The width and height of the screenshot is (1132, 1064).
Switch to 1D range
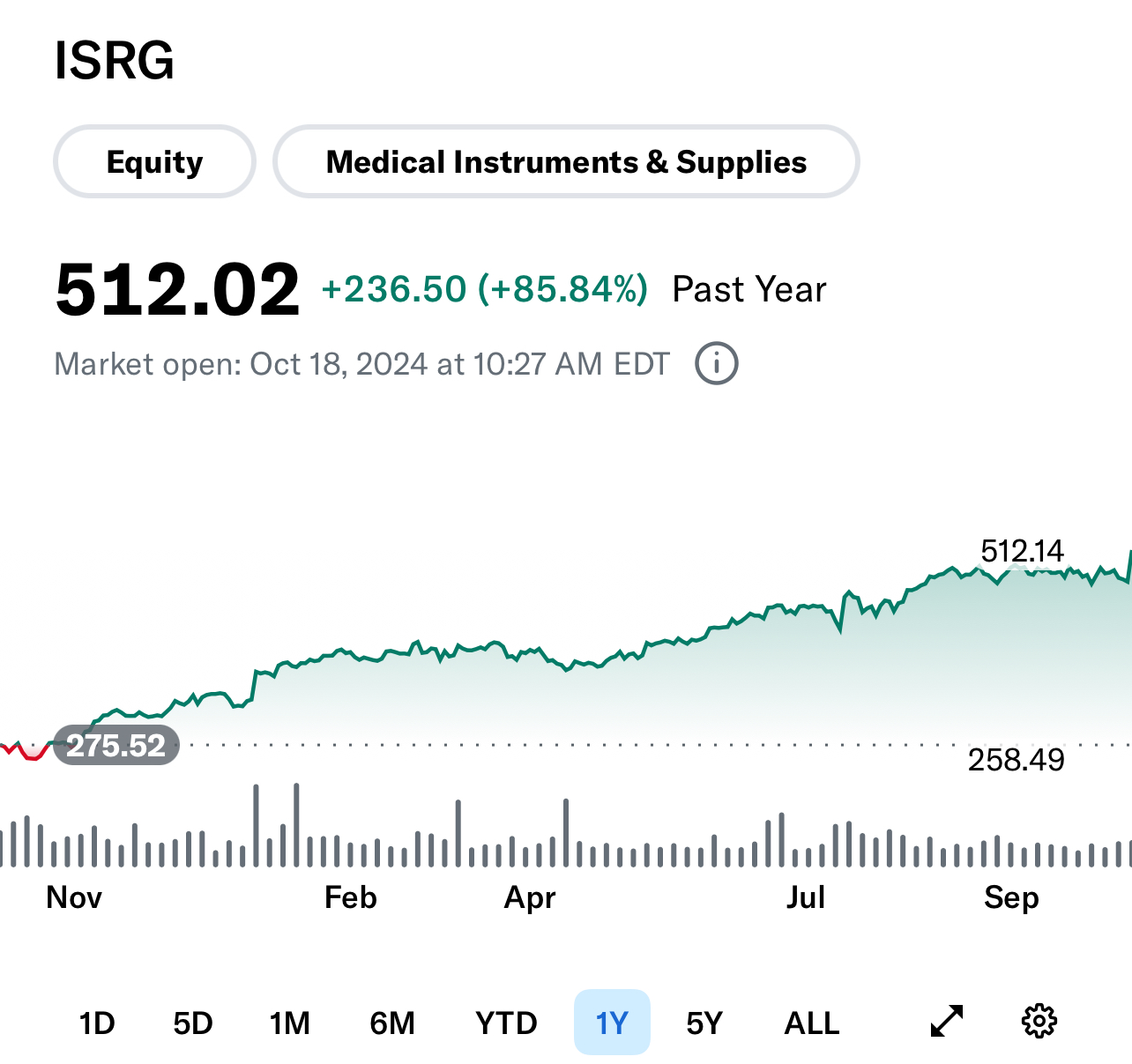coord(97,1023)
